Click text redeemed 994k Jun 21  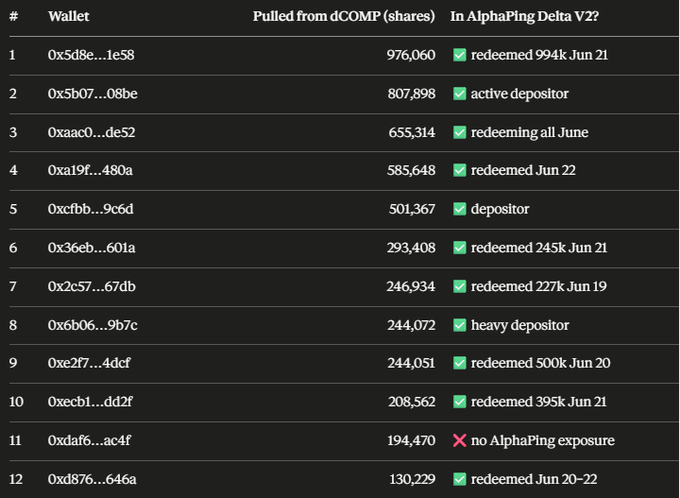(x=539, y=55)
